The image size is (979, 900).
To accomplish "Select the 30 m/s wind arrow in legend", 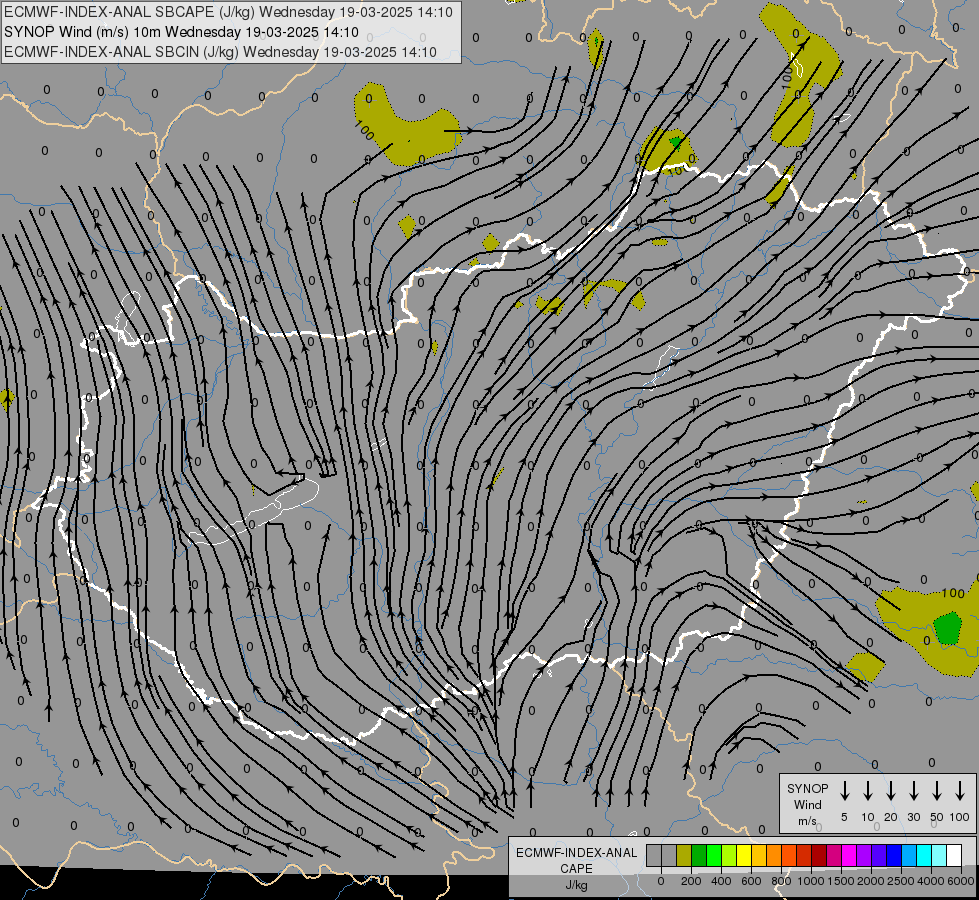I will click(x=913, y=791).
